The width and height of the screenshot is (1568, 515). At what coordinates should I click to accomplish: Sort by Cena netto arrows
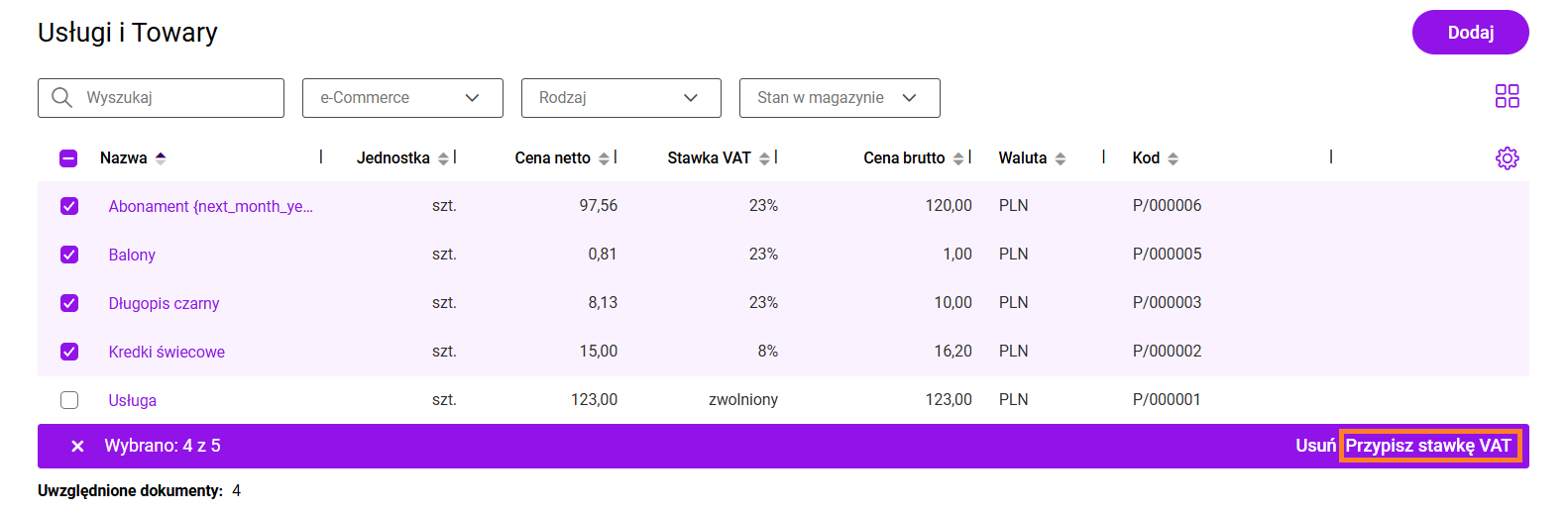coord(604,158)
